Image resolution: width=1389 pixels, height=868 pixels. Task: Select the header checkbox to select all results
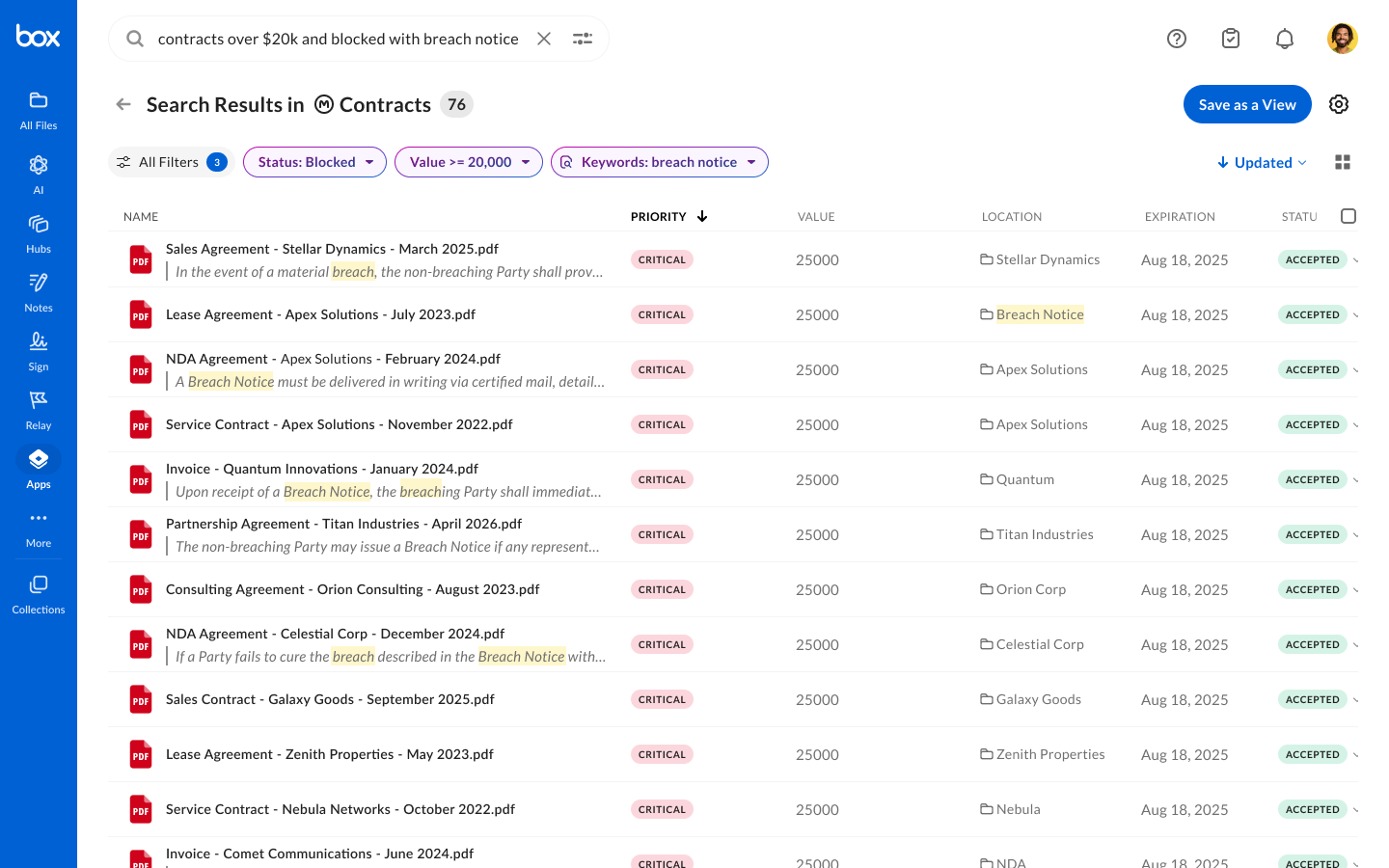pyautogui.click(x=1348, y=216)
